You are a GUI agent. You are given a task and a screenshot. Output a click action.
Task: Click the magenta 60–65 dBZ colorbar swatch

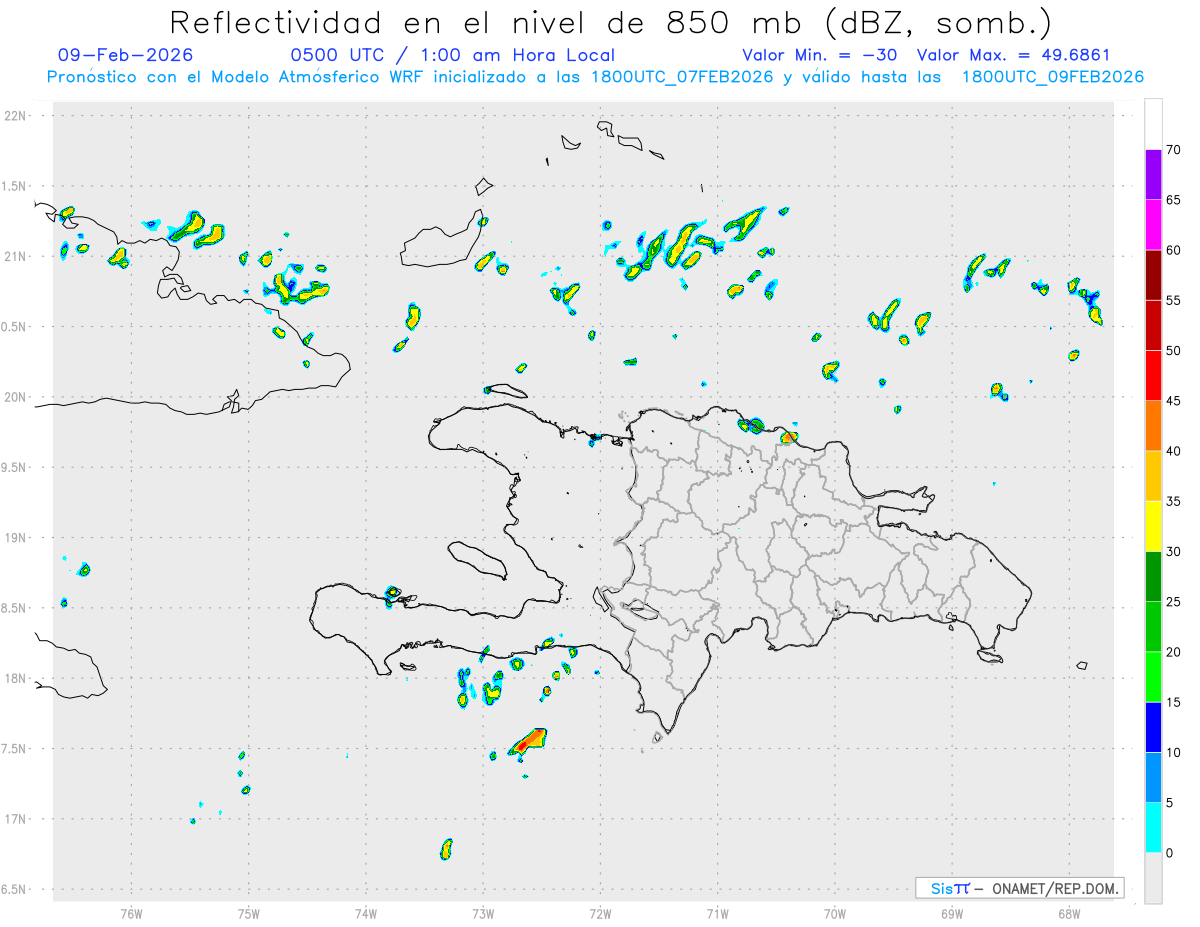pyautogui.click(x=1153, y=225)
